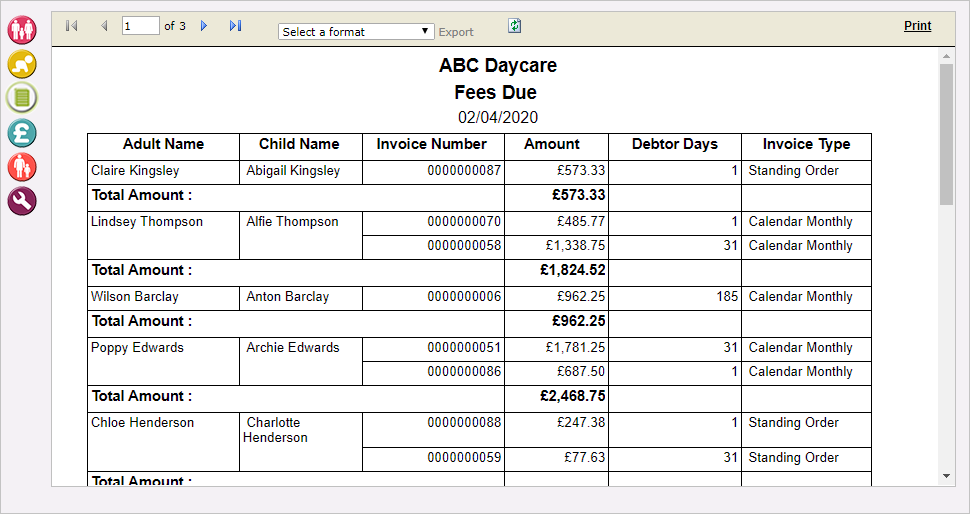970x514 pixels.
Task: Go to first report page
Action: (71, 25)
